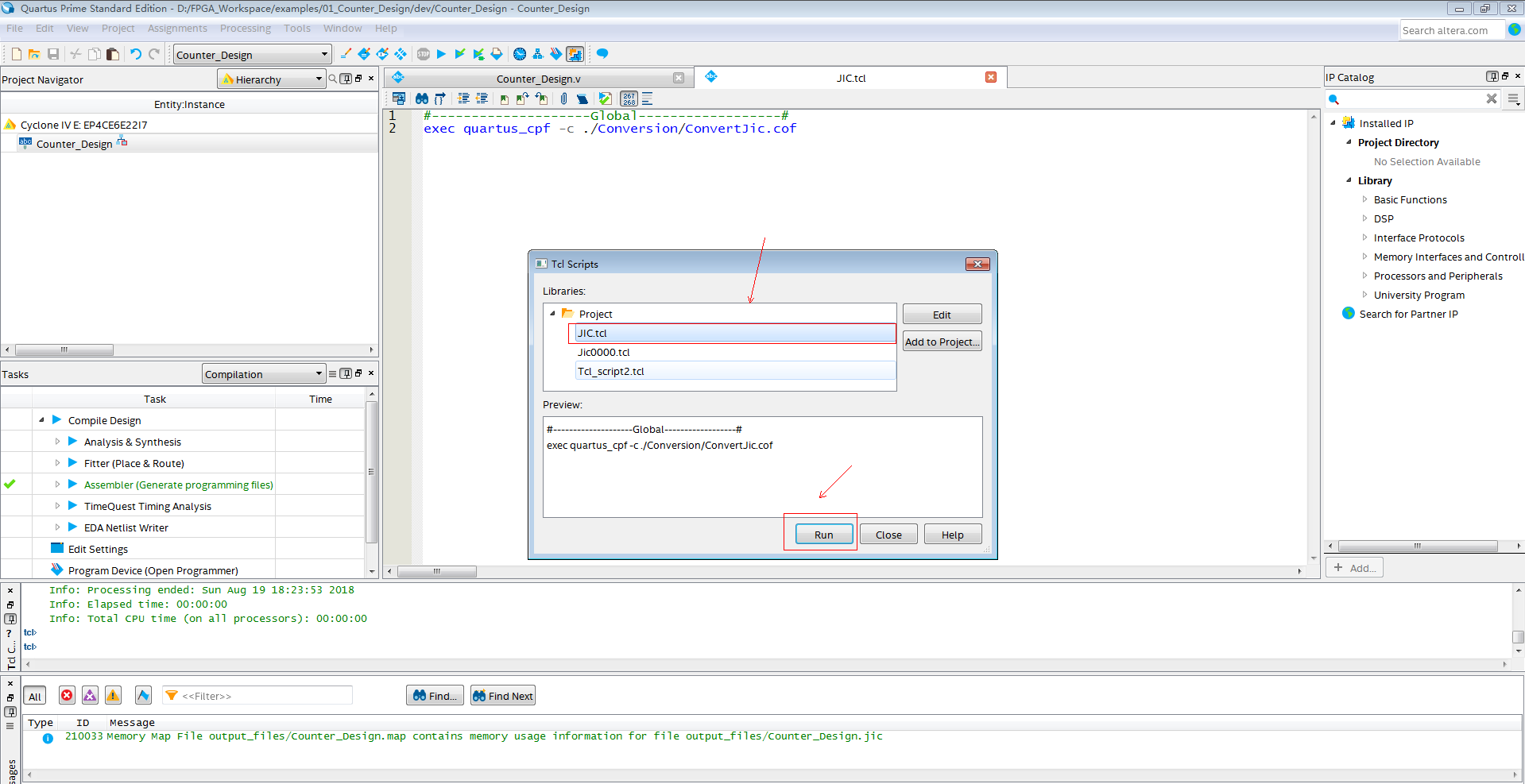
Task: Open the File menu
Action: tap(14, 28)
